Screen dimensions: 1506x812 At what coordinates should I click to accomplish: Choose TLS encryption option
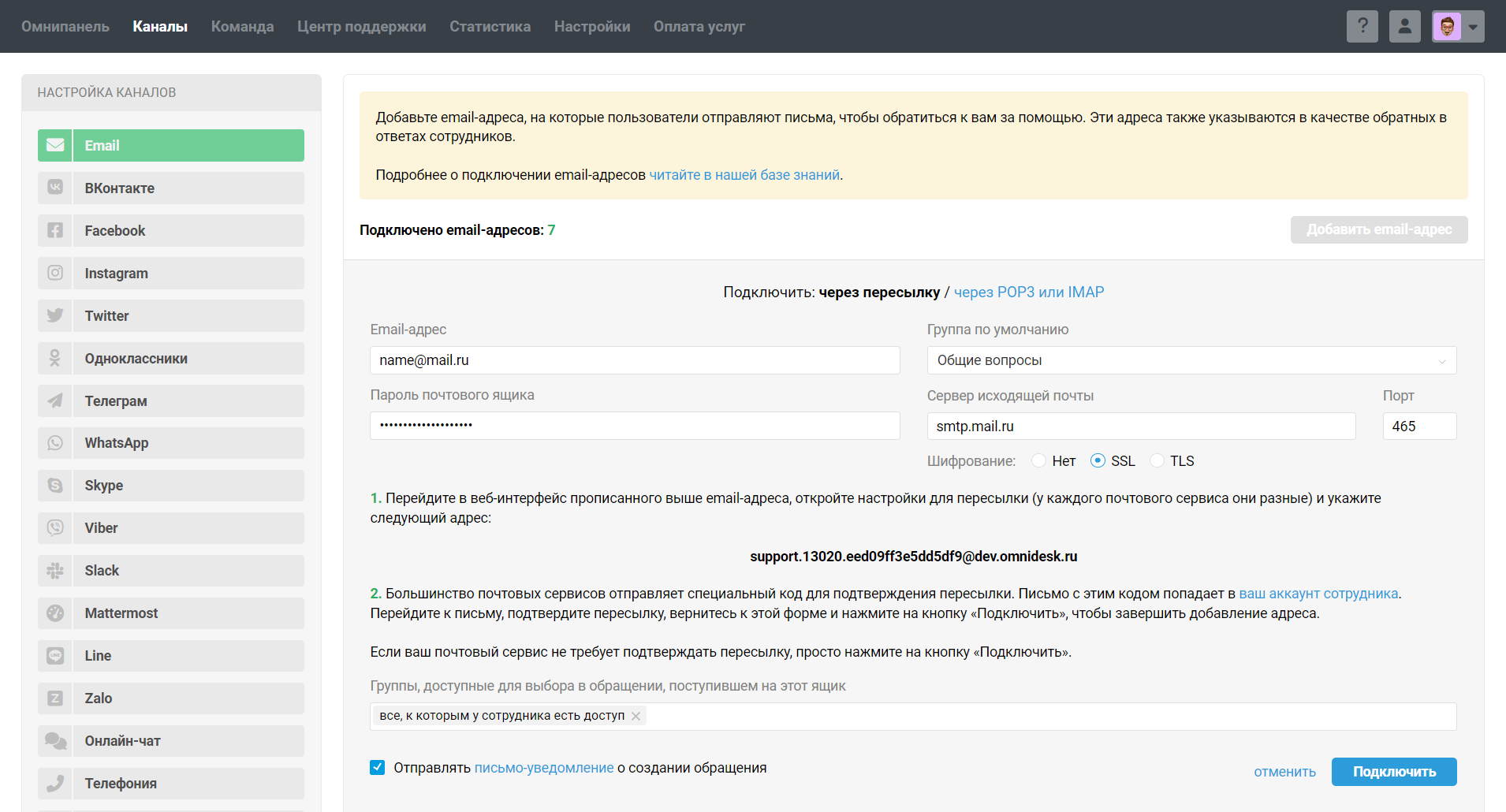click(1157, 460)
